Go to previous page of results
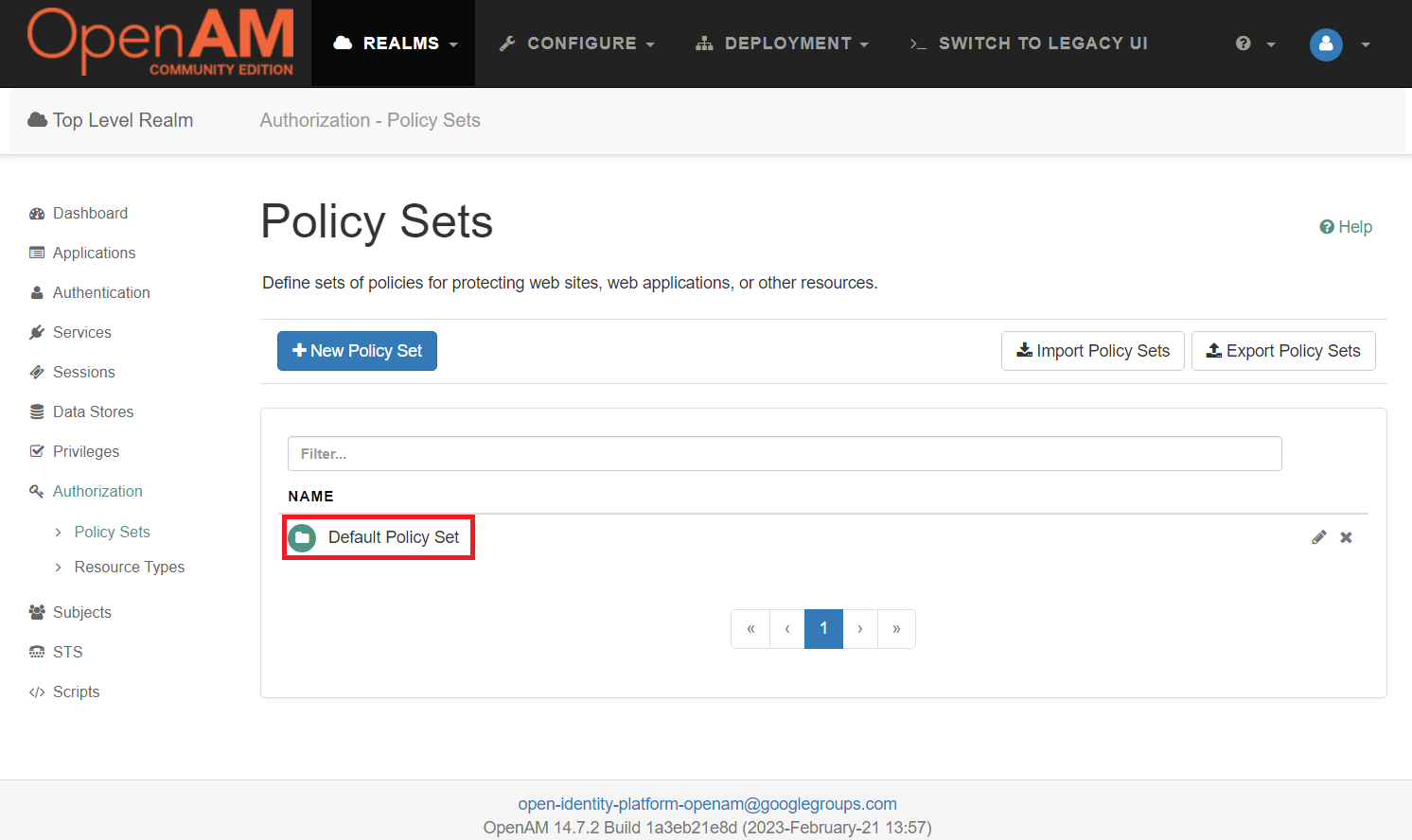1412x840 pixels. [787, 629]
